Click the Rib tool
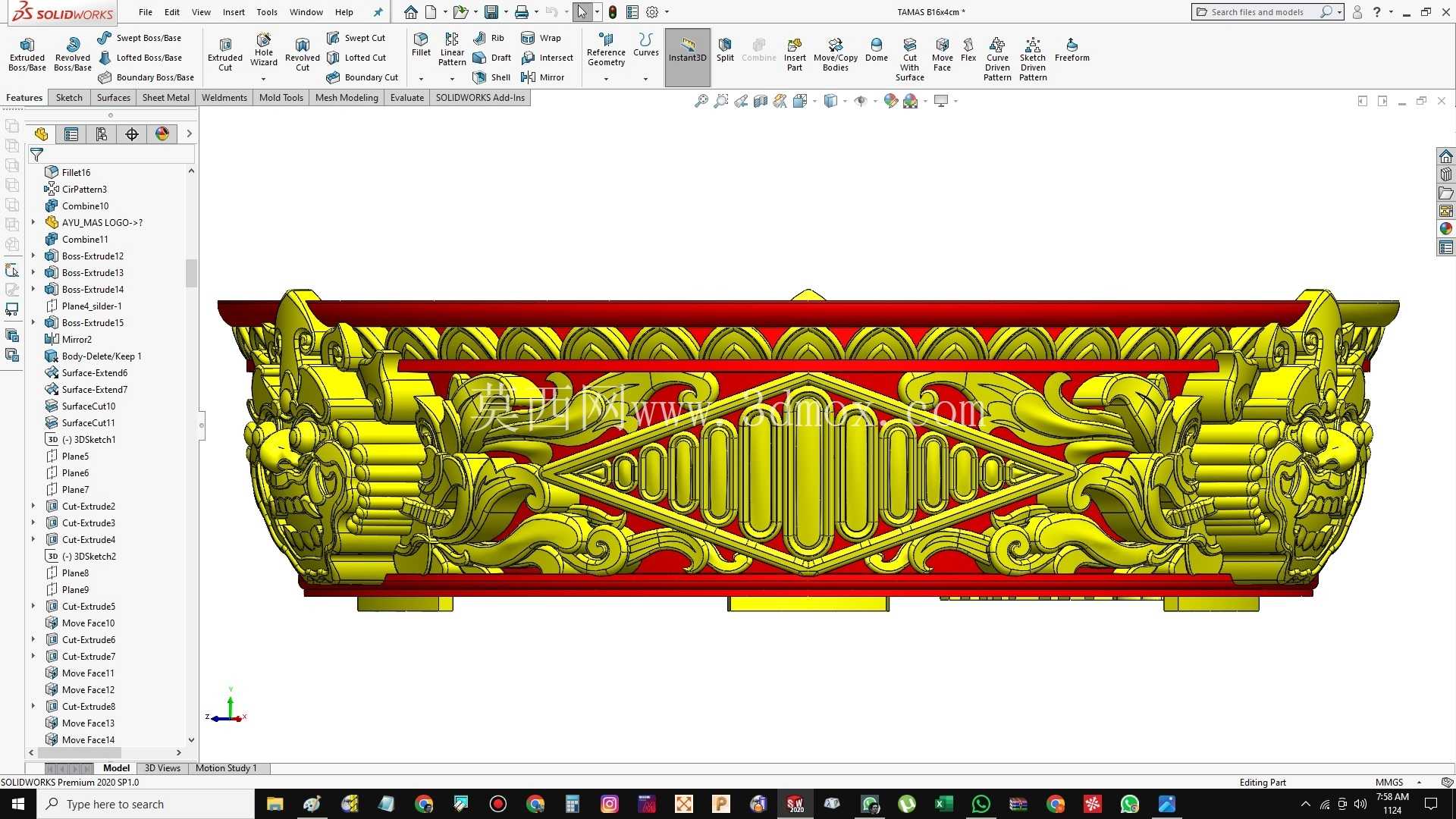Viewport: 1456px width, 819px height. tap(488, 38)
